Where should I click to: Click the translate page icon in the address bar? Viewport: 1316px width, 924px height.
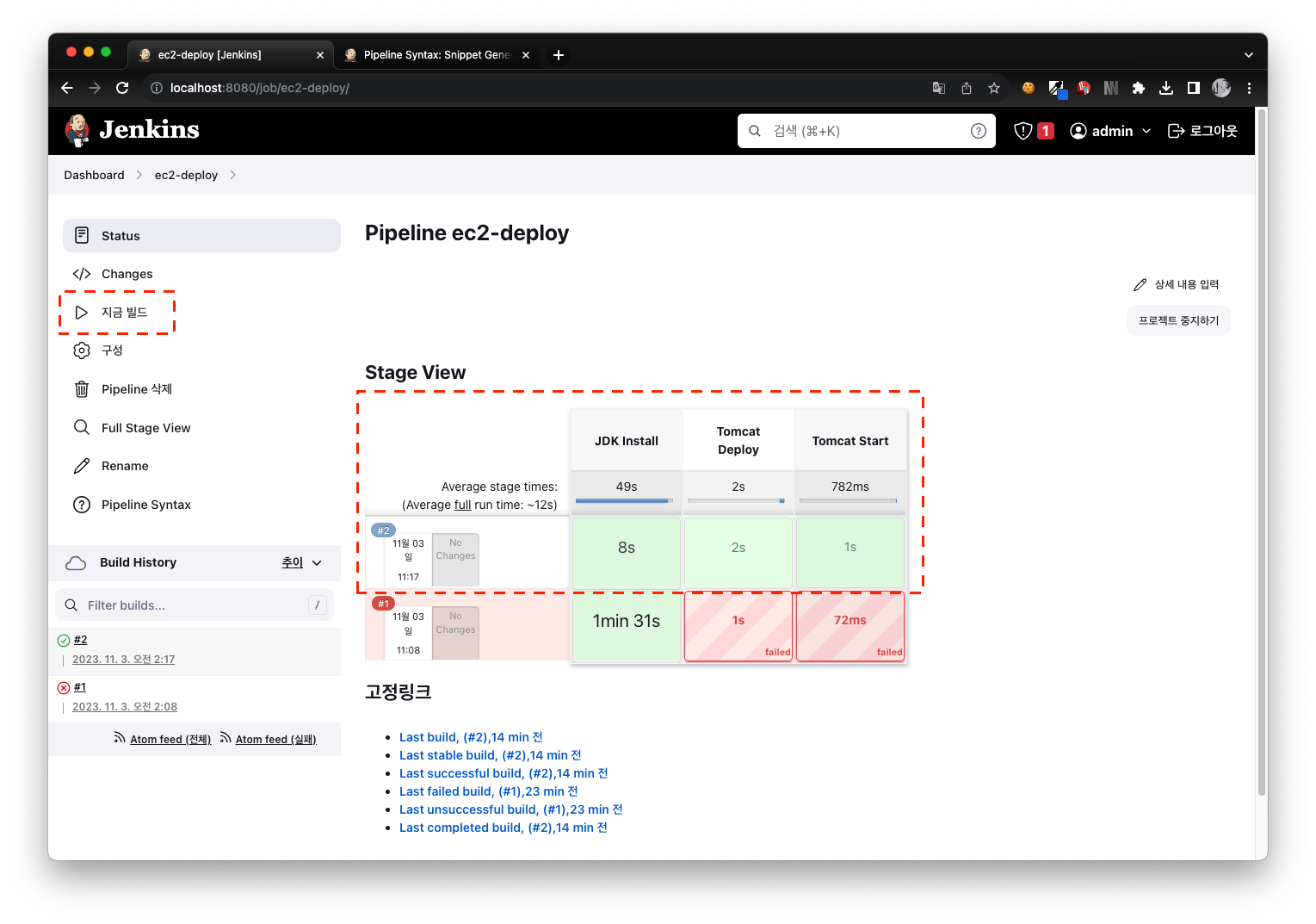coord(939,88)
